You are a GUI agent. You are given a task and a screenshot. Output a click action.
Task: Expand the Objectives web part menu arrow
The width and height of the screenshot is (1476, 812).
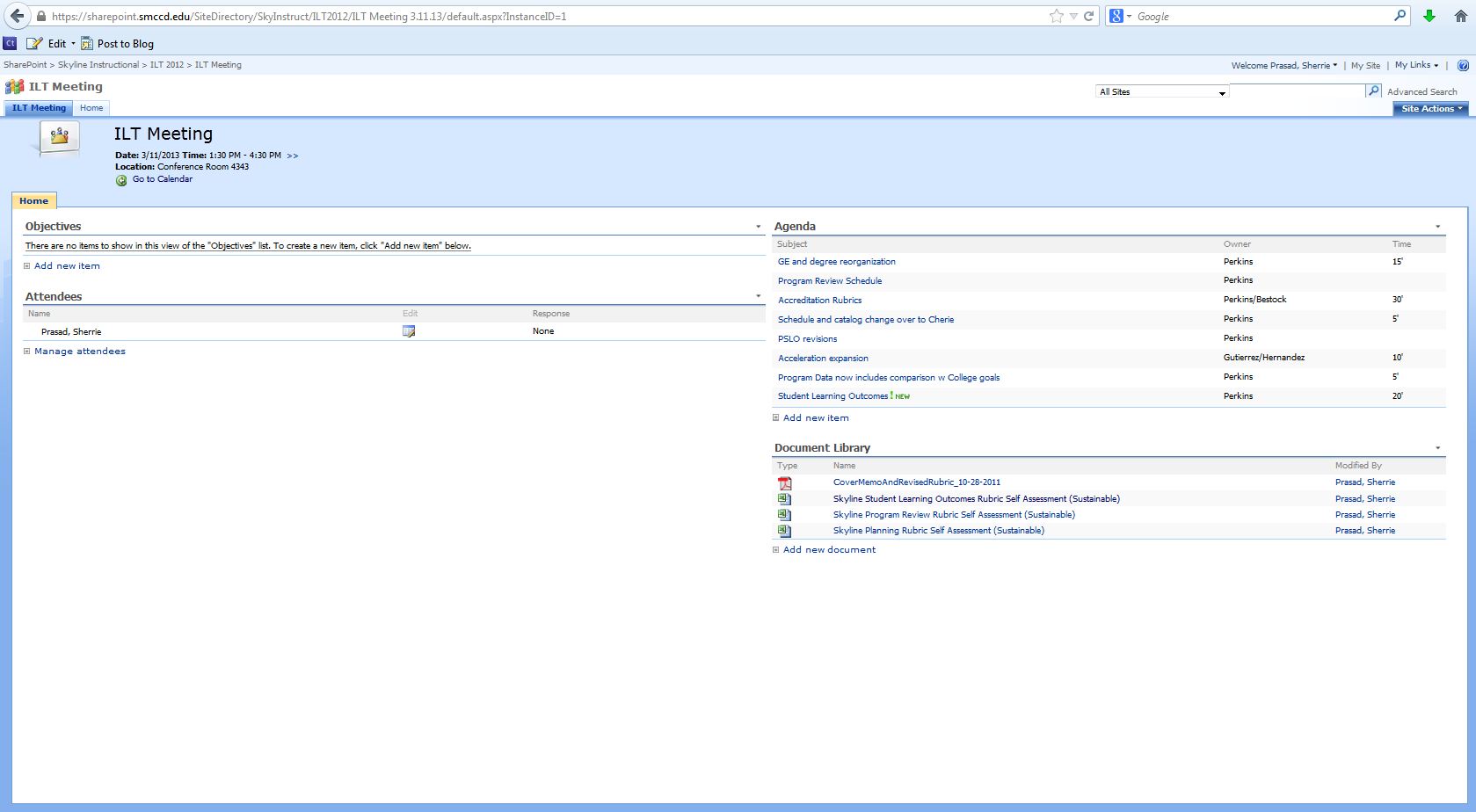click(759, 227)
